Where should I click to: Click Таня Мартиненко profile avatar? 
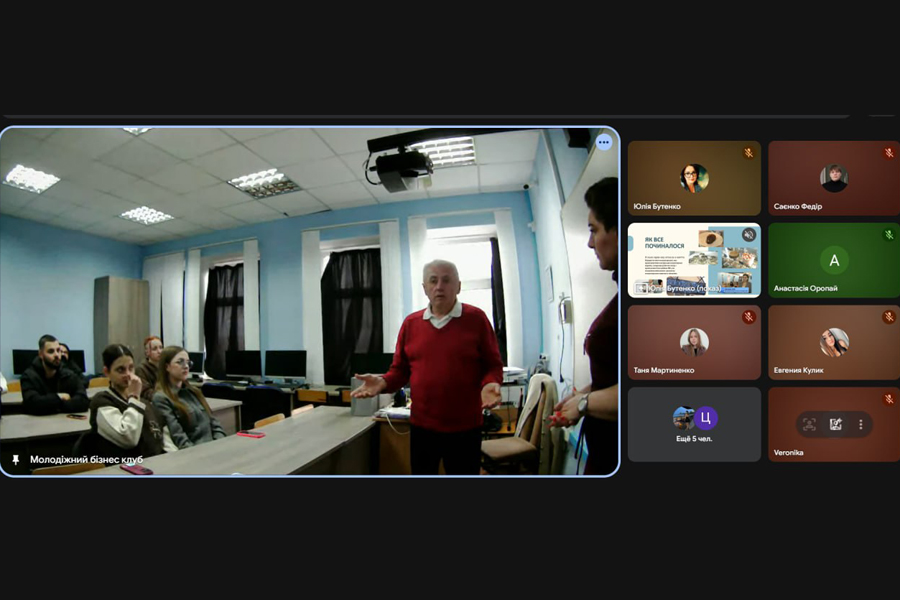(695, 342)
